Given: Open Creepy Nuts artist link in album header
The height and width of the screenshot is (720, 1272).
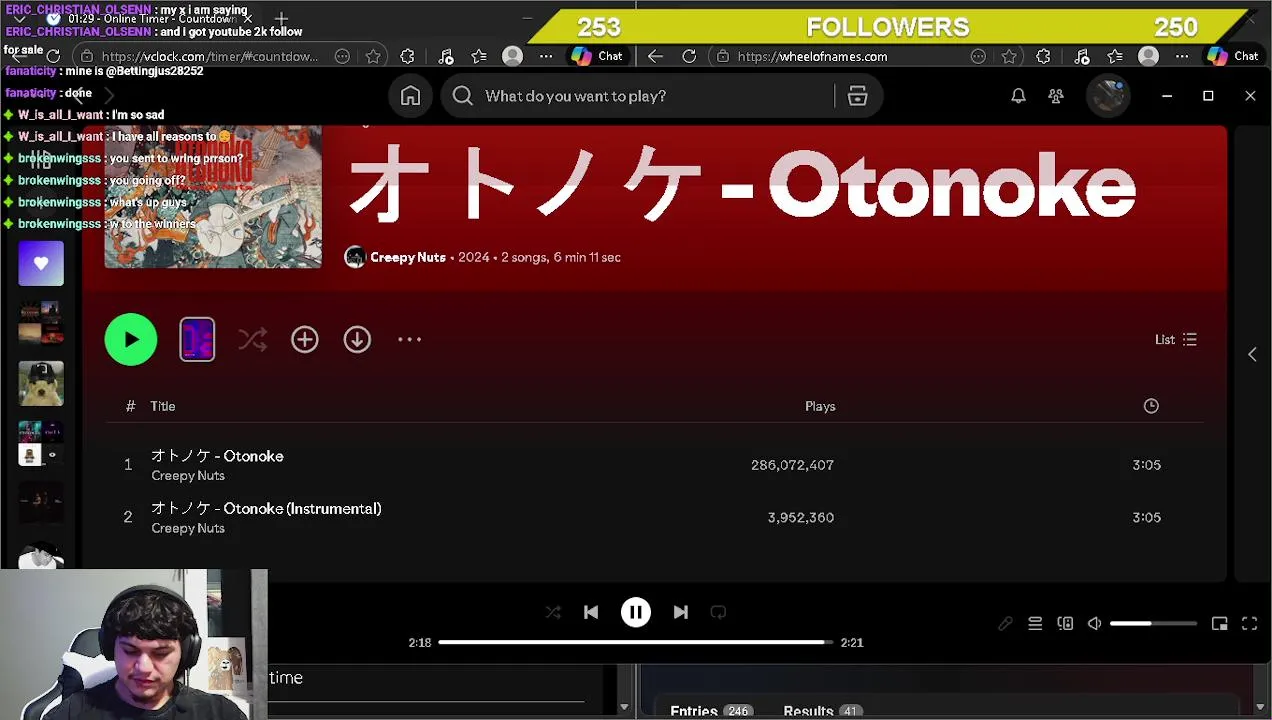Looking at the screenshot, I should point(408,257).
